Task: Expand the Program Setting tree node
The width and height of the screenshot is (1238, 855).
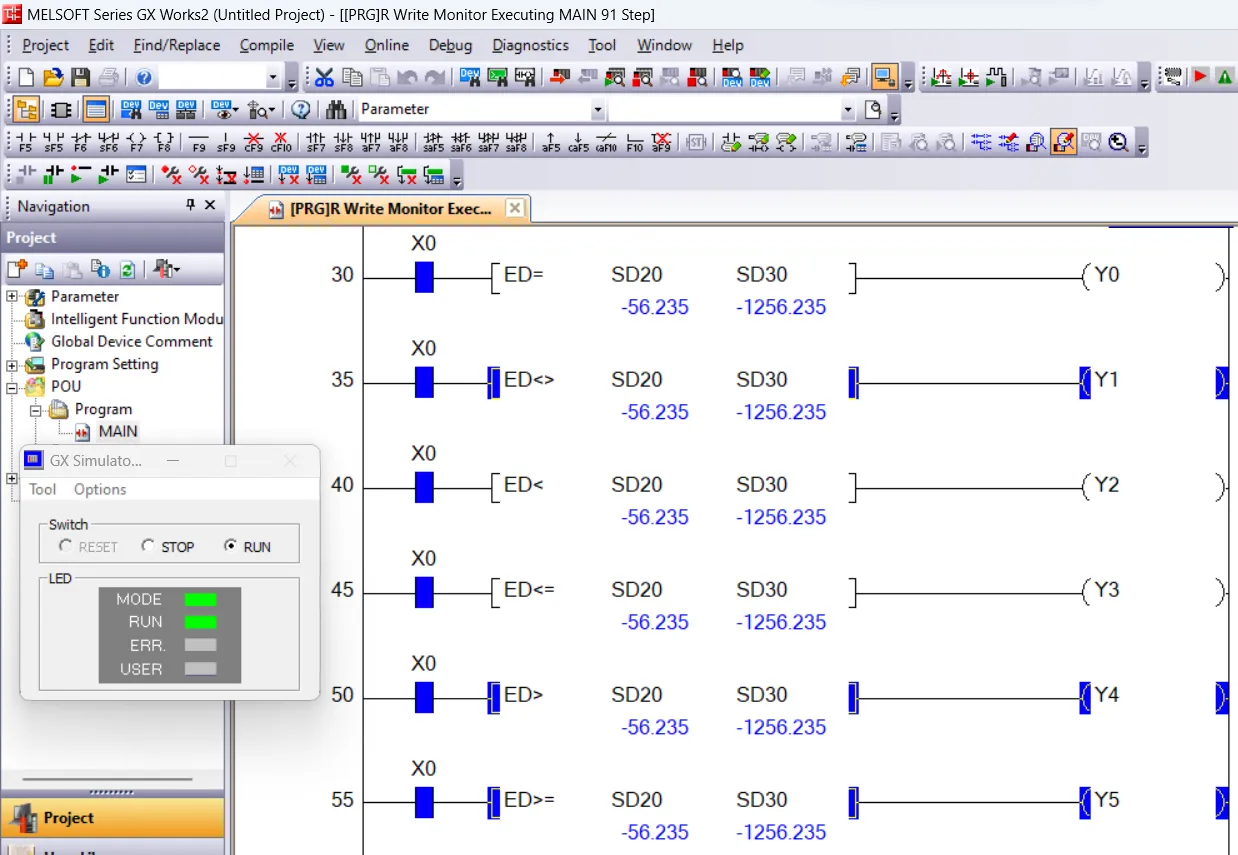Action: tap(12, 365)
